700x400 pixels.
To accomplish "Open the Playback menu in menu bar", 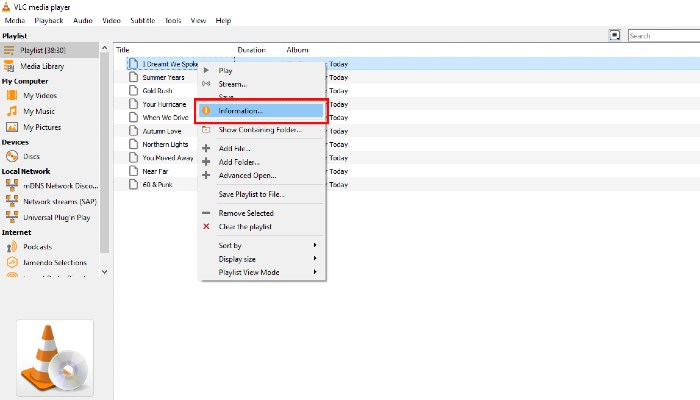I will (x=48, y=20).
